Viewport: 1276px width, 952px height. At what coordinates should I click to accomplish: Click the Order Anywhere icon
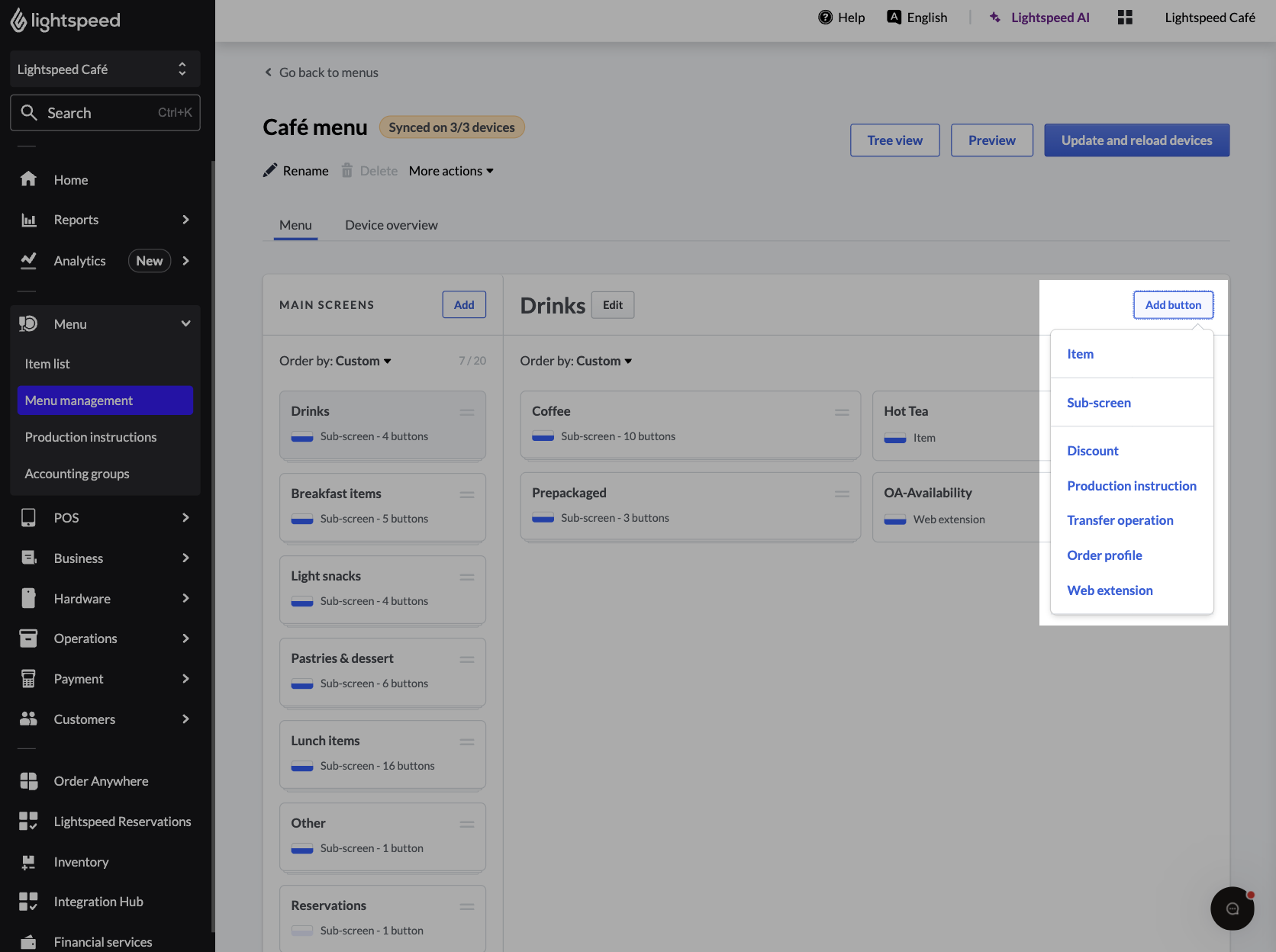point(28,781)
